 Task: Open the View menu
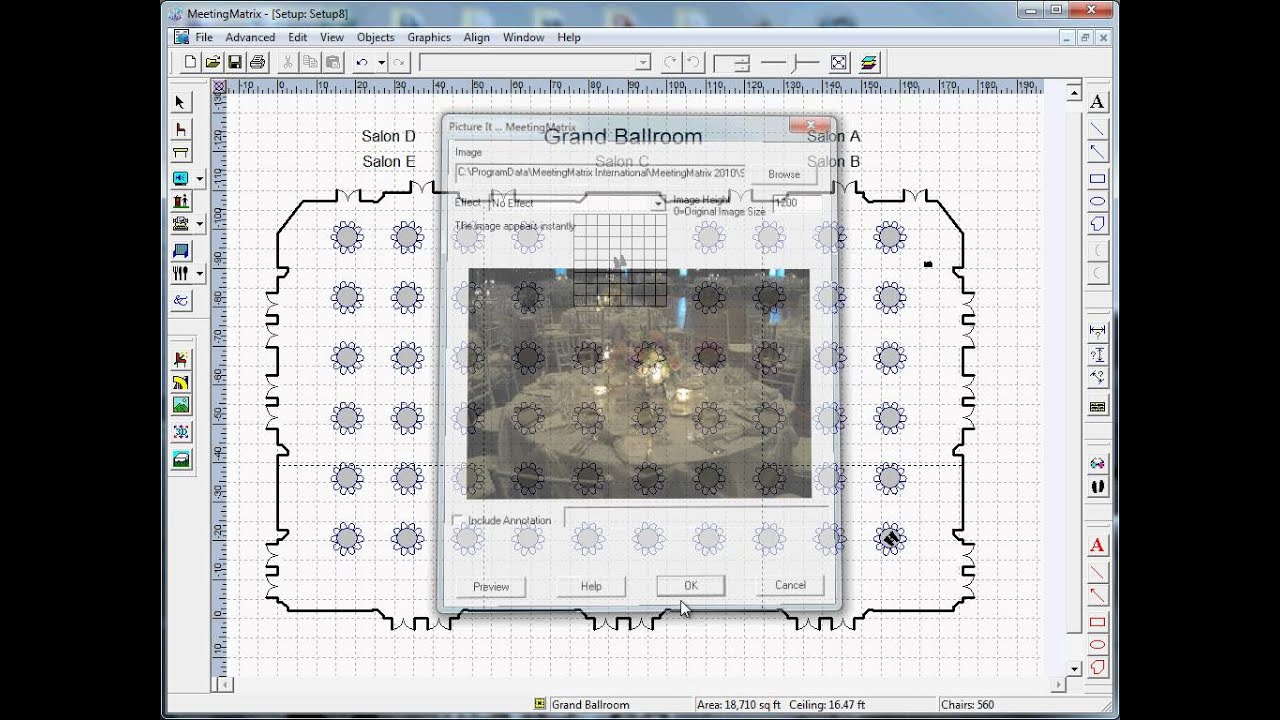point(332,37)
